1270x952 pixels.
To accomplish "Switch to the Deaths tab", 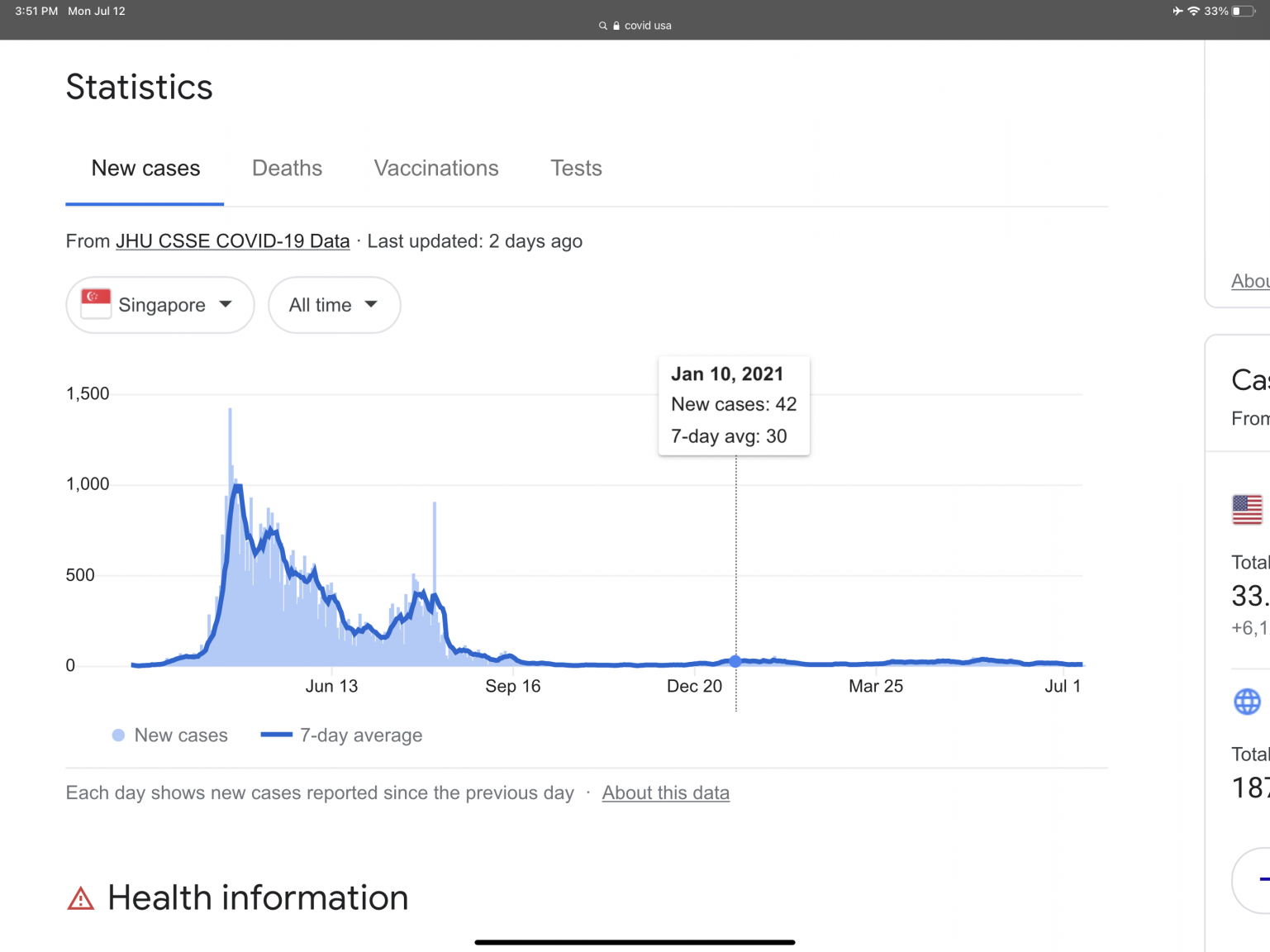I will [x=287, y=169].
